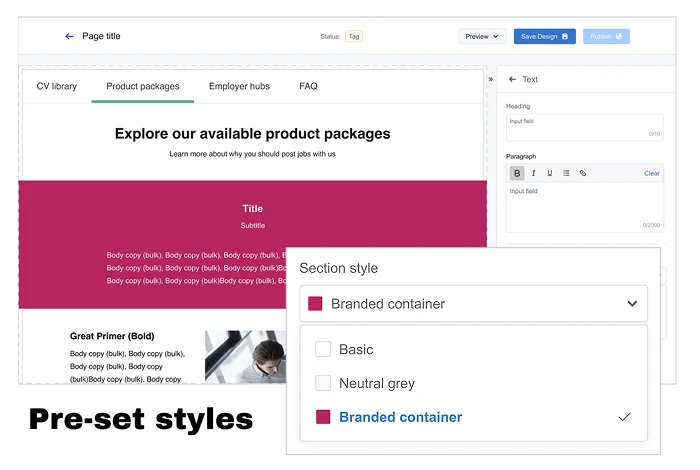This screenshot has width=700, height=470.
Task: Switch to the Employer hubs tab
Action: click(239, 86)
